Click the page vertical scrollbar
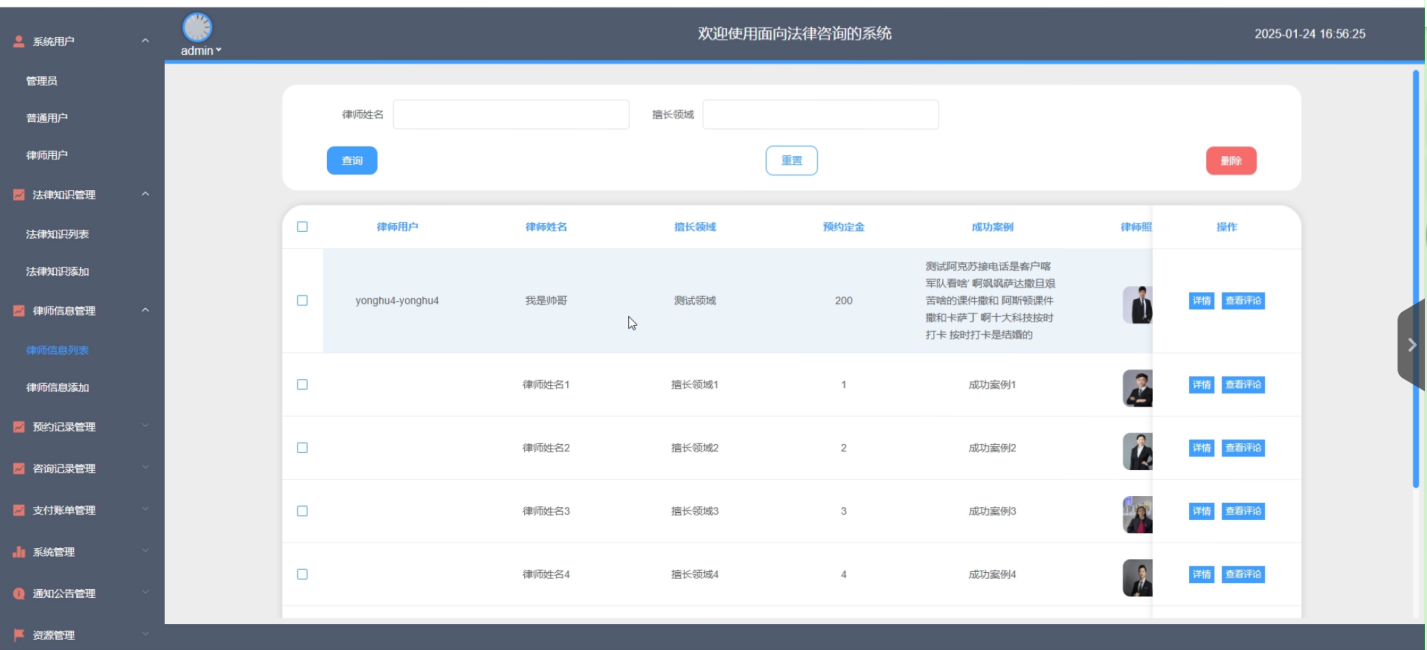 pyautogui.click(x=1416, y=278)
